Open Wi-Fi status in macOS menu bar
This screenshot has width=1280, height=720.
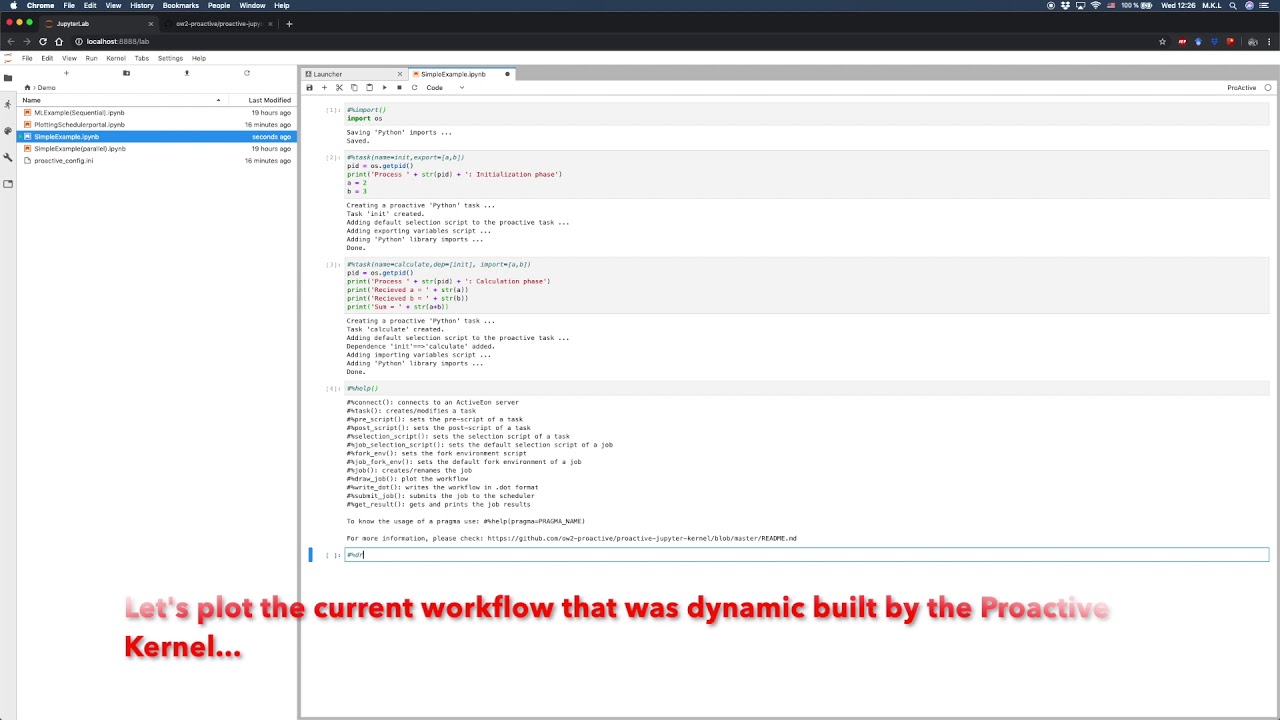tap(1096, 5)
